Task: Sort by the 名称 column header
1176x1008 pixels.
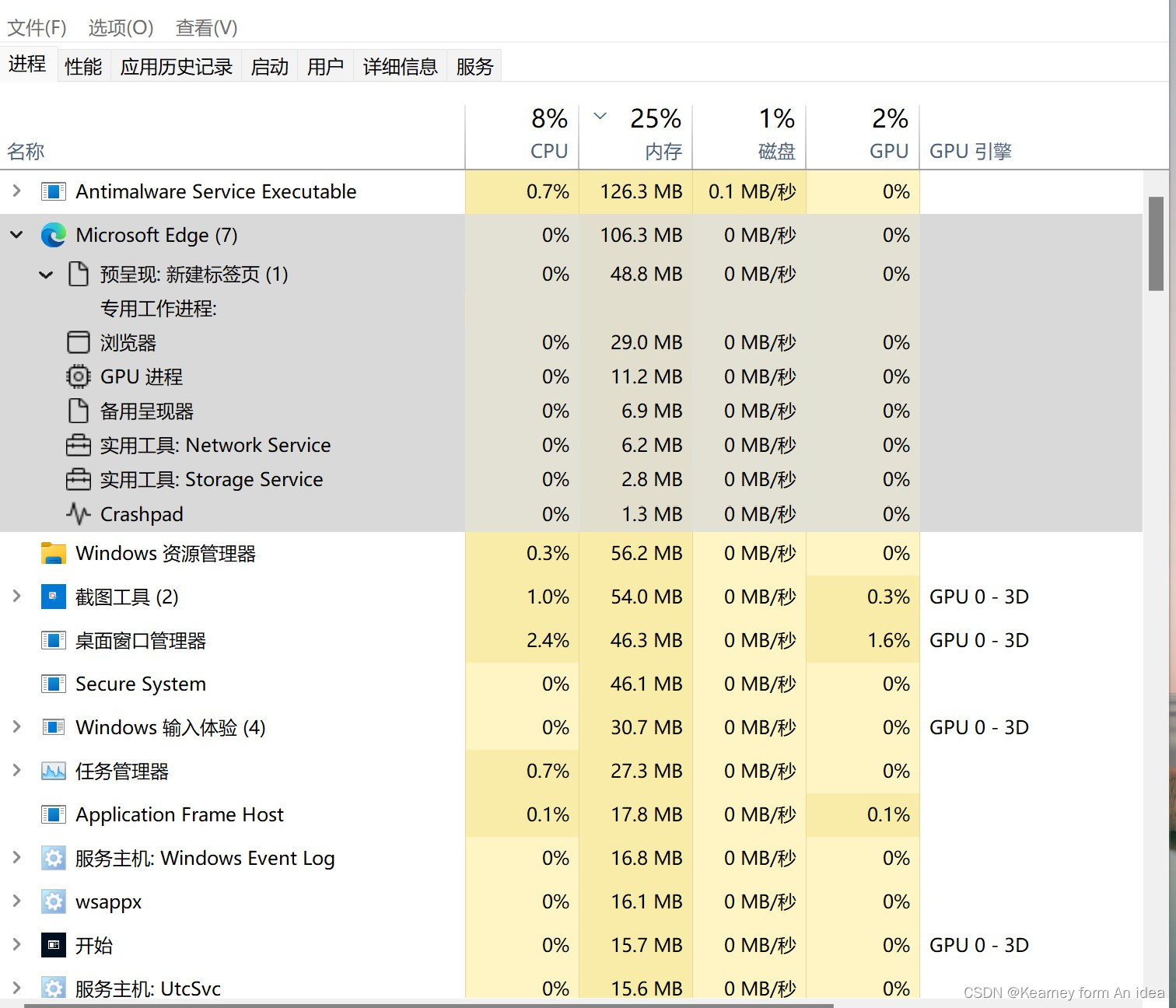Action: (233, 137)
